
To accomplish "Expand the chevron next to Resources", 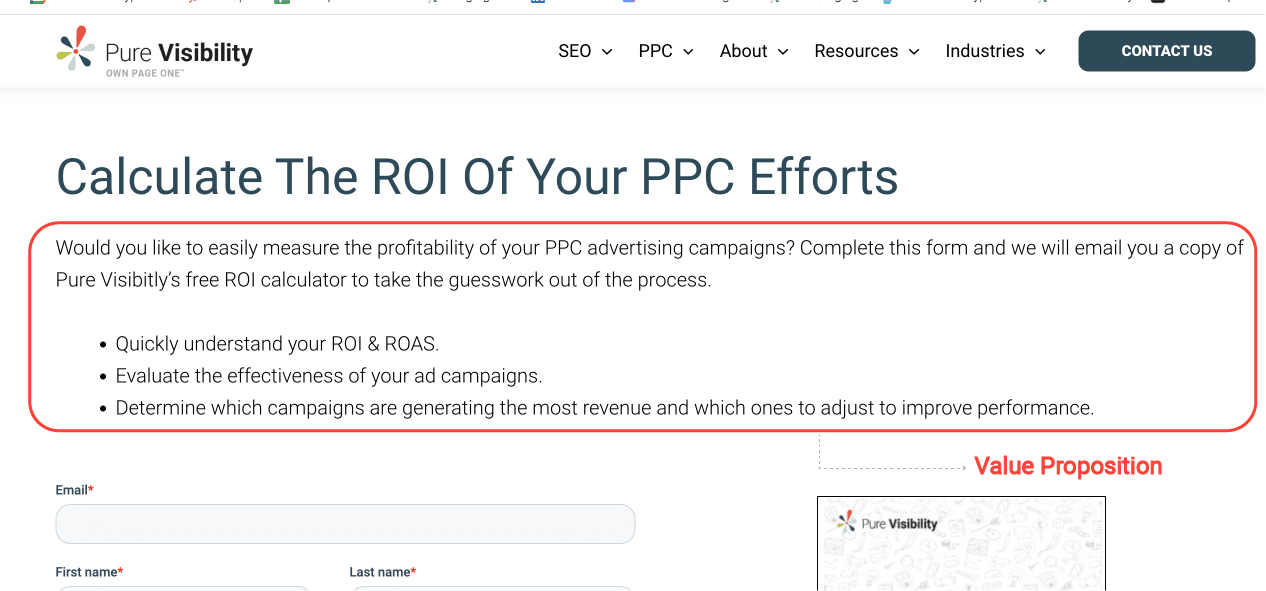I will (x=913, y=52).
